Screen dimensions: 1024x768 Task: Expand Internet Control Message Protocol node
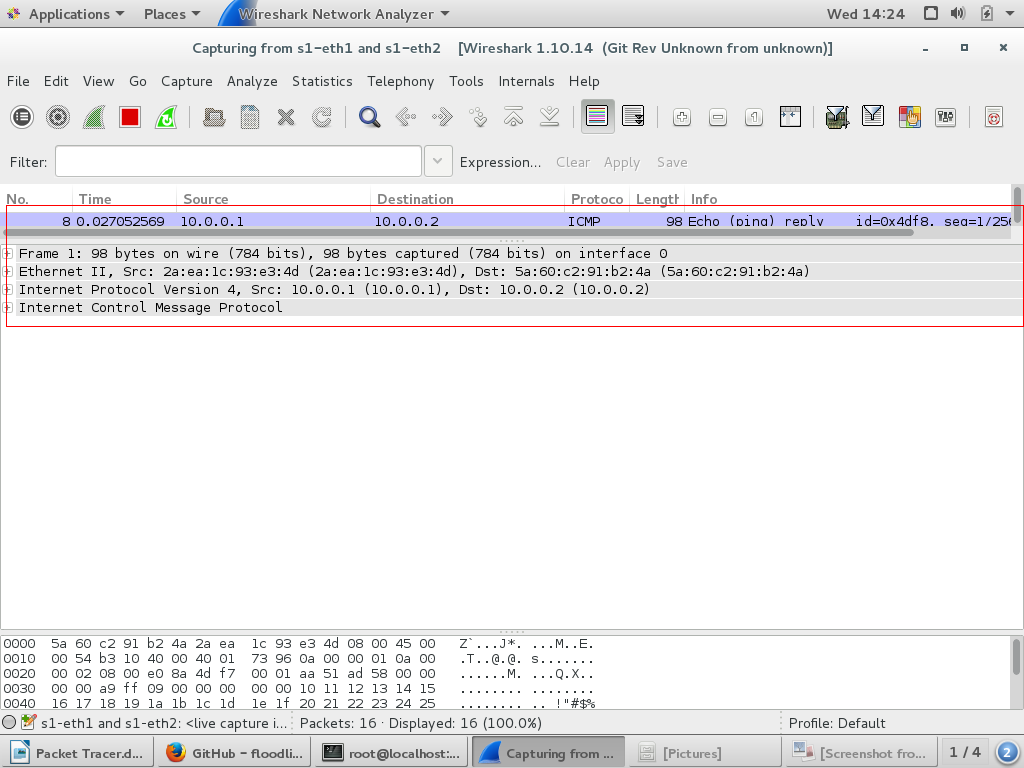(x=8, y=308)
